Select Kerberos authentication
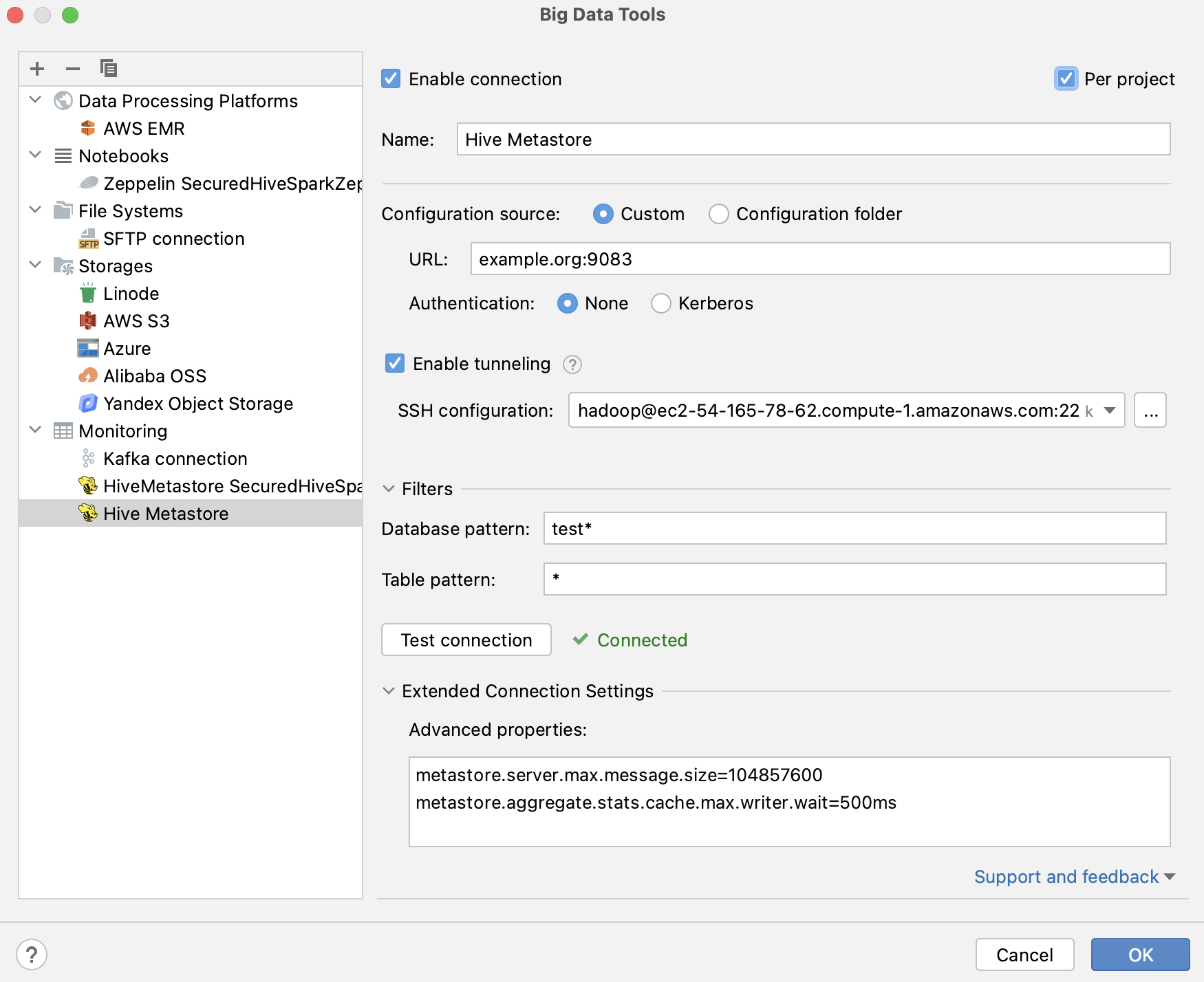1204x982 pixels. tap(660, 303)
